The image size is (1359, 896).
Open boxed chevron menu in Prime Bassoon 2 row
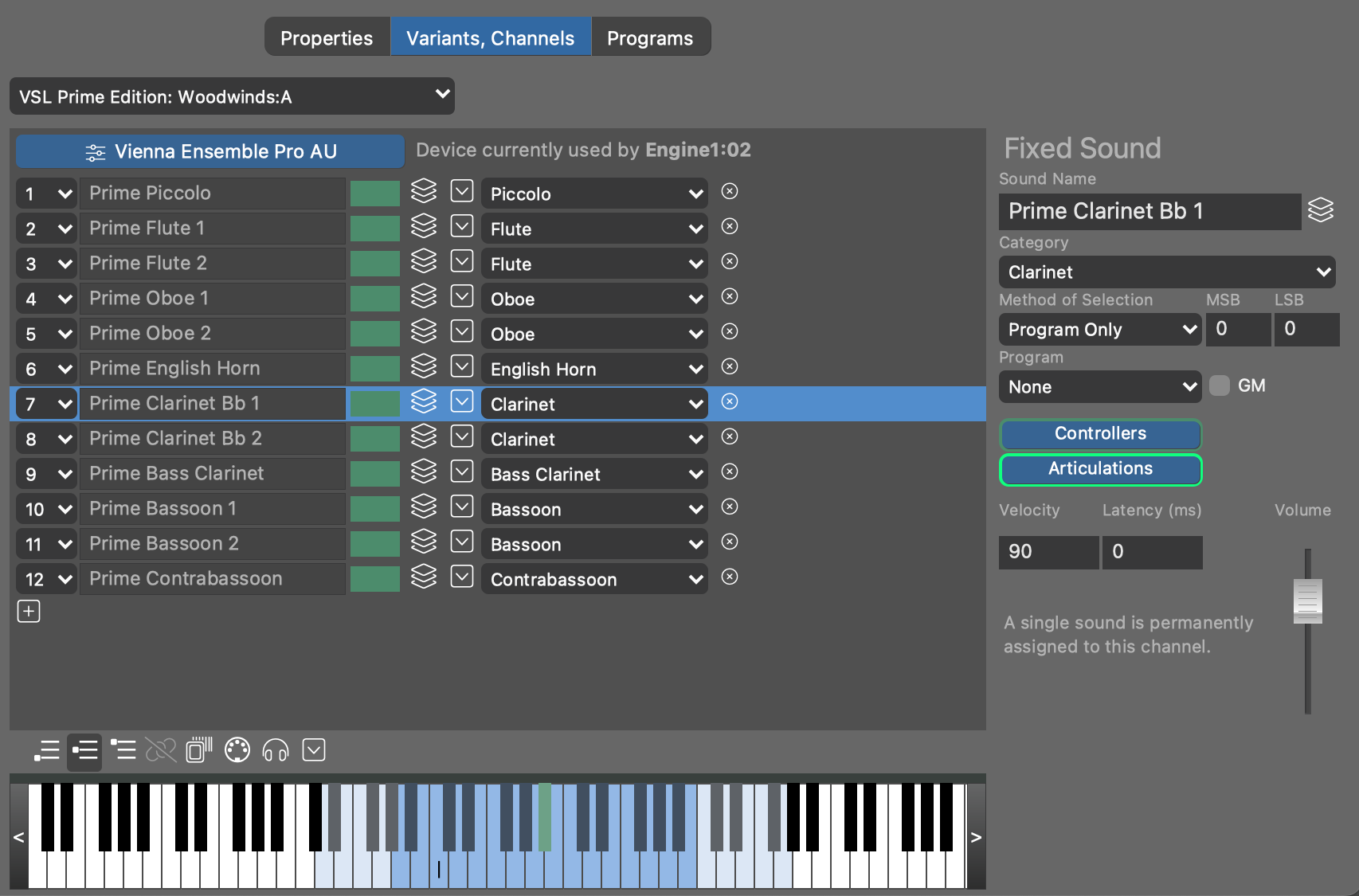[462, 542]
